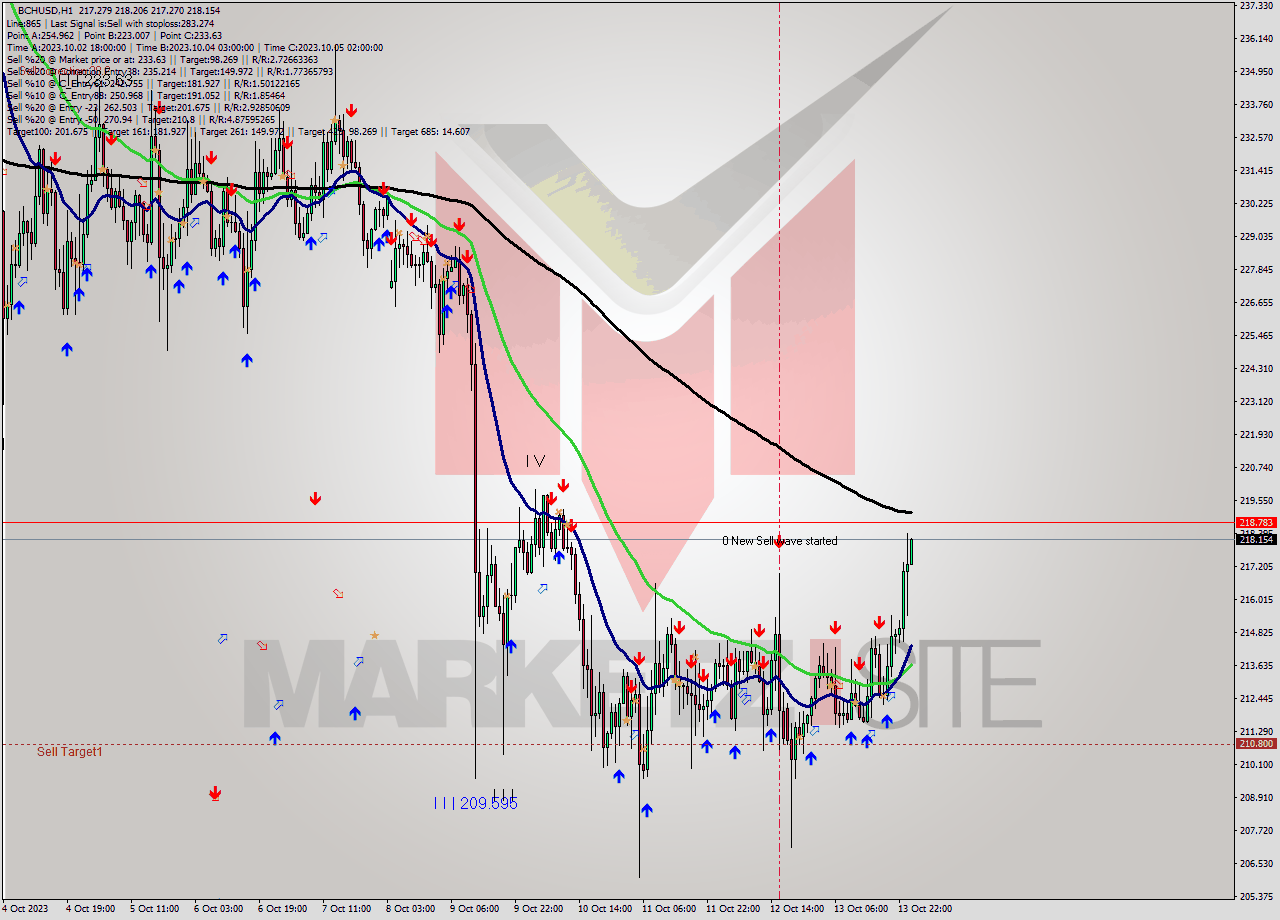Click current price tag 218.154
Screen dimensions: 1280x920
(x=1256, y=539)
